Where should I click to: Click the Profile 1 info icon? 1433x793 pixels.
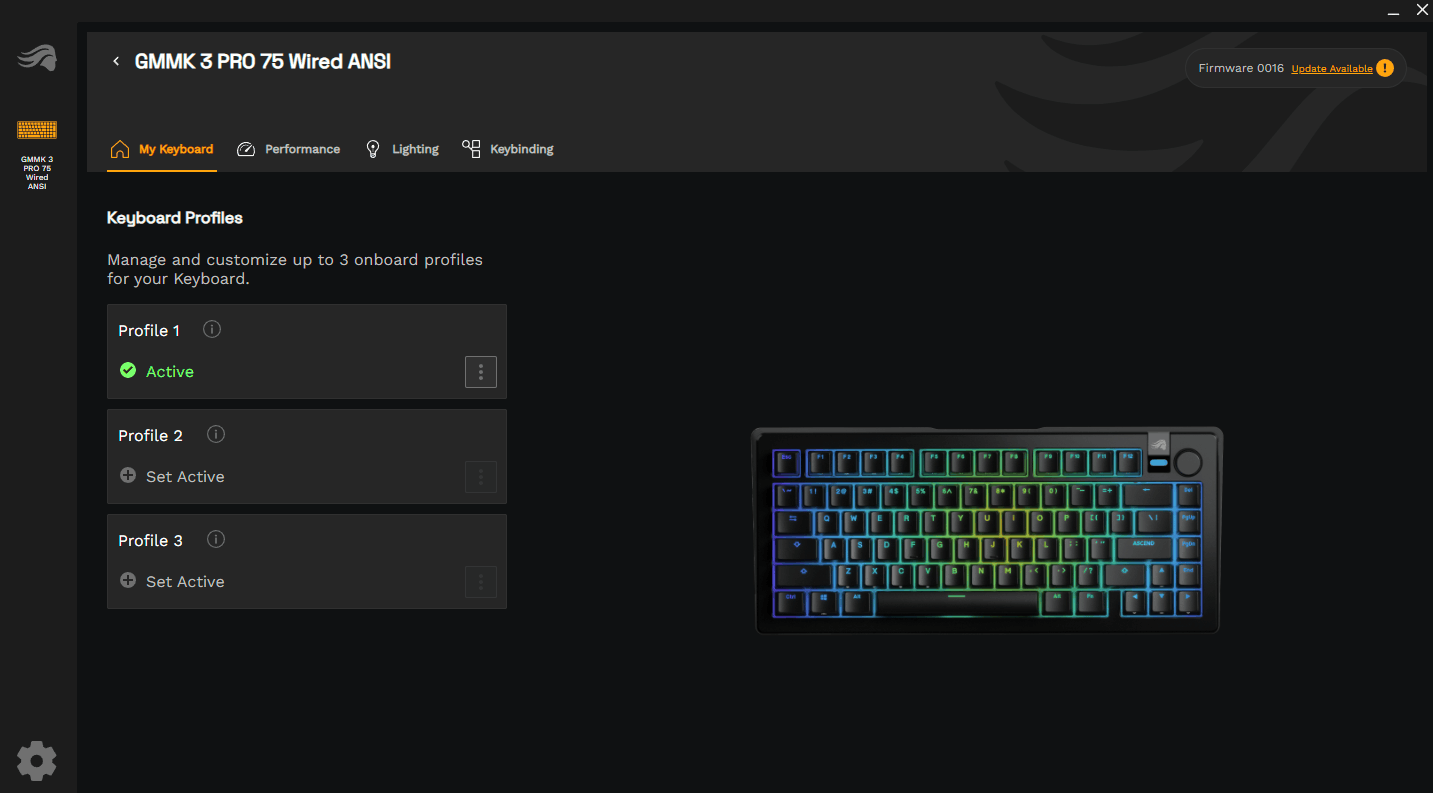point(212,329)
